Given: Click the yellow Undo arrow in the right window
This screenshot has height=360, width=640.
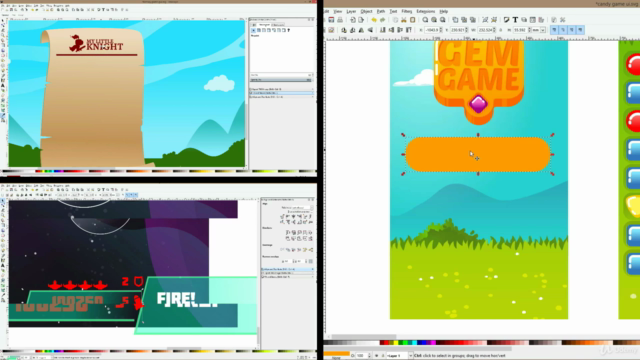Looking at the screenshot, I should tap(374, 20).
